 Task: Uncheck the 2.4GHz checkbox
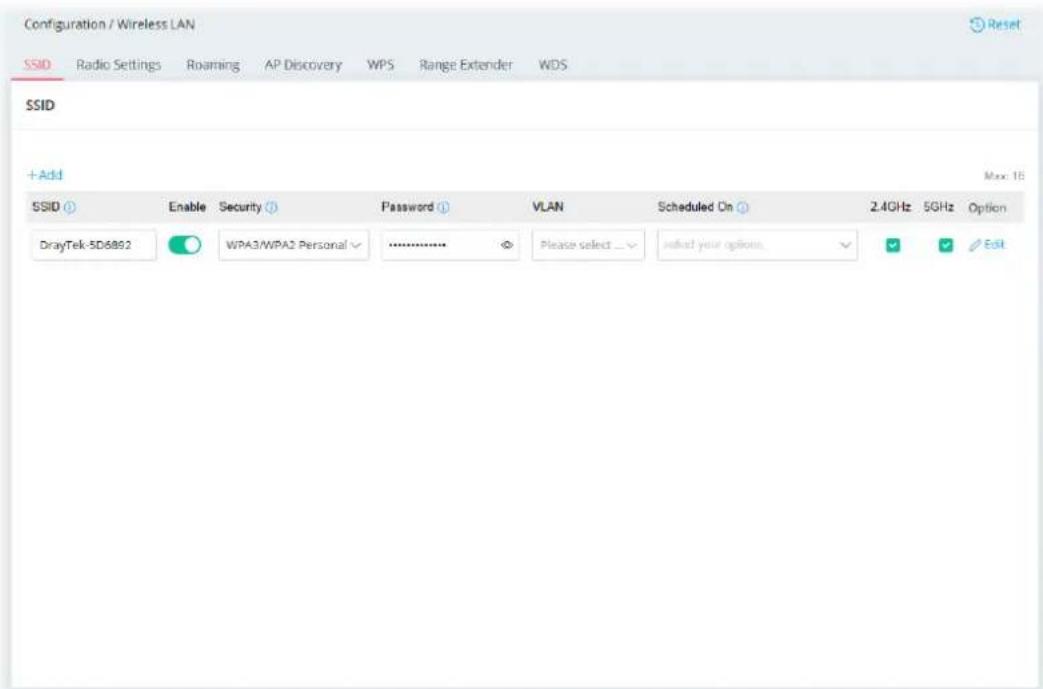[x=893, y=245]
